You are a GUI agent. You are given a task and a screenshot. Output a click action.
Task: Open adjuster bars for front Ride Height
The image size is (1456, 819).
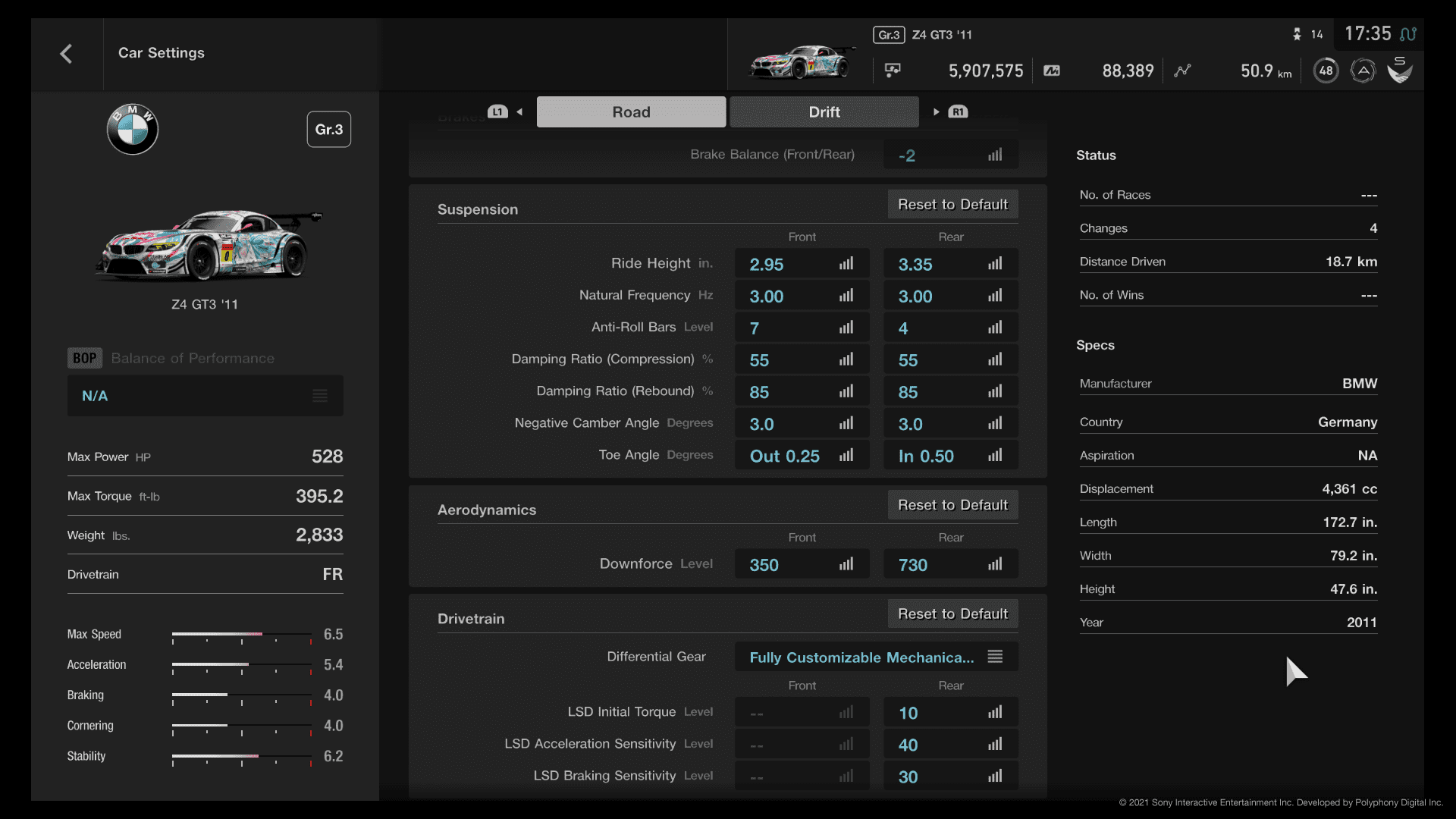(846, 264)
